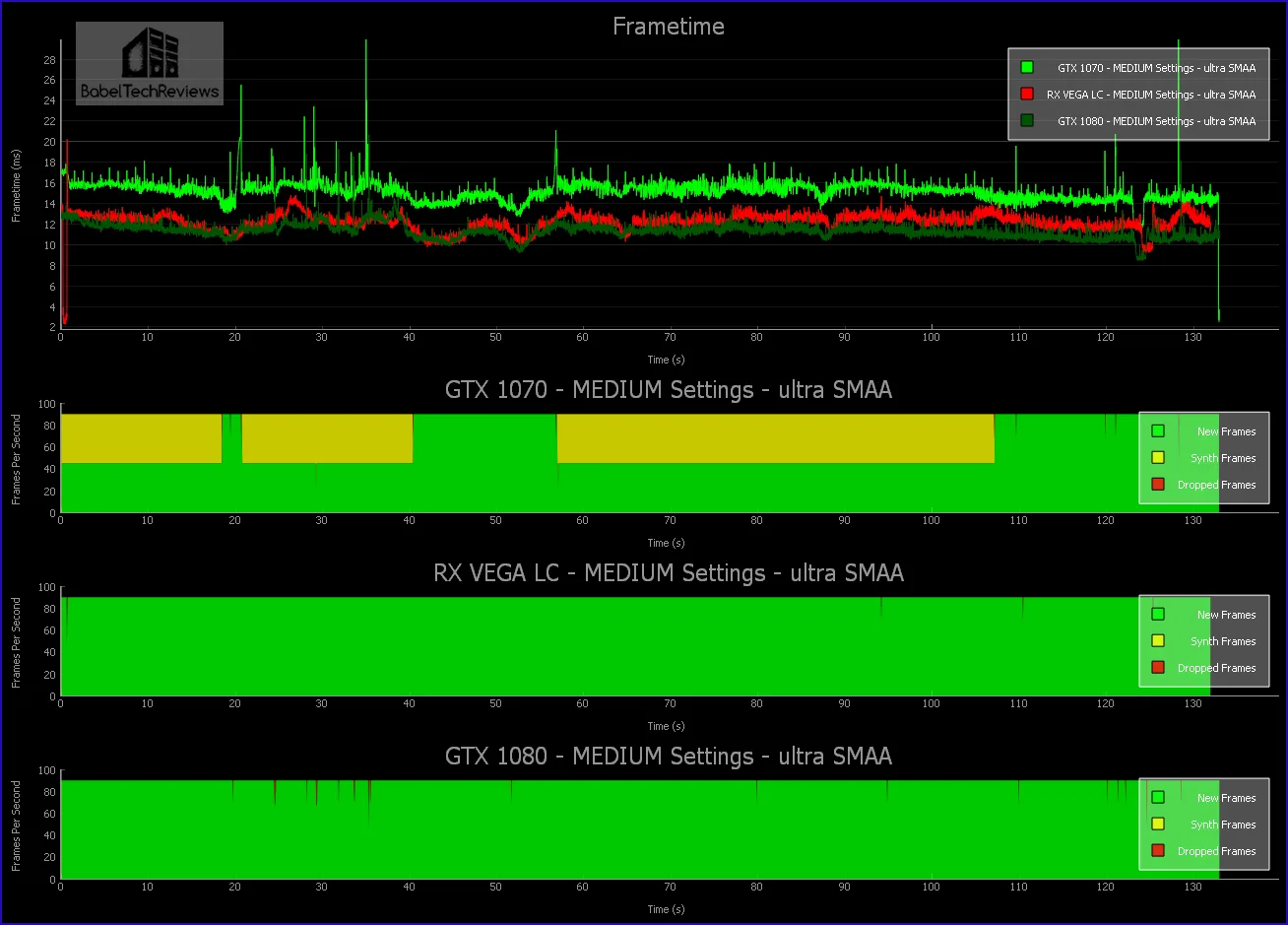Click the GTX 1070 chart heading
Image resolution: width=1288 pixels, height=925 pixels.
669,389
